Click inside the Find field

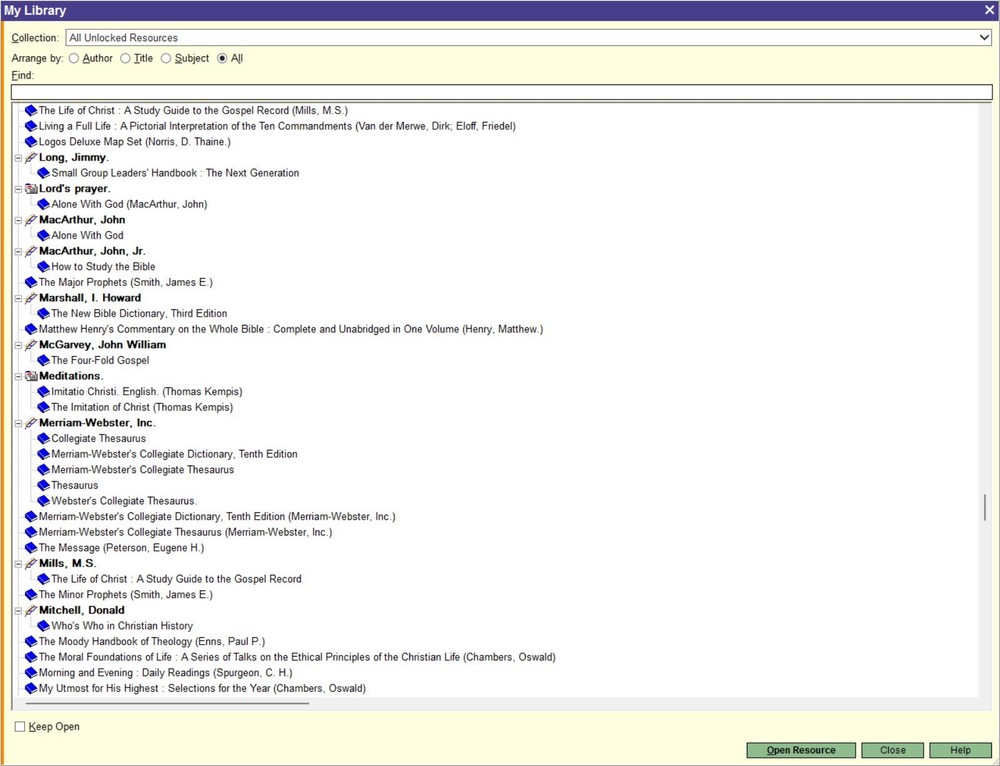500,90
